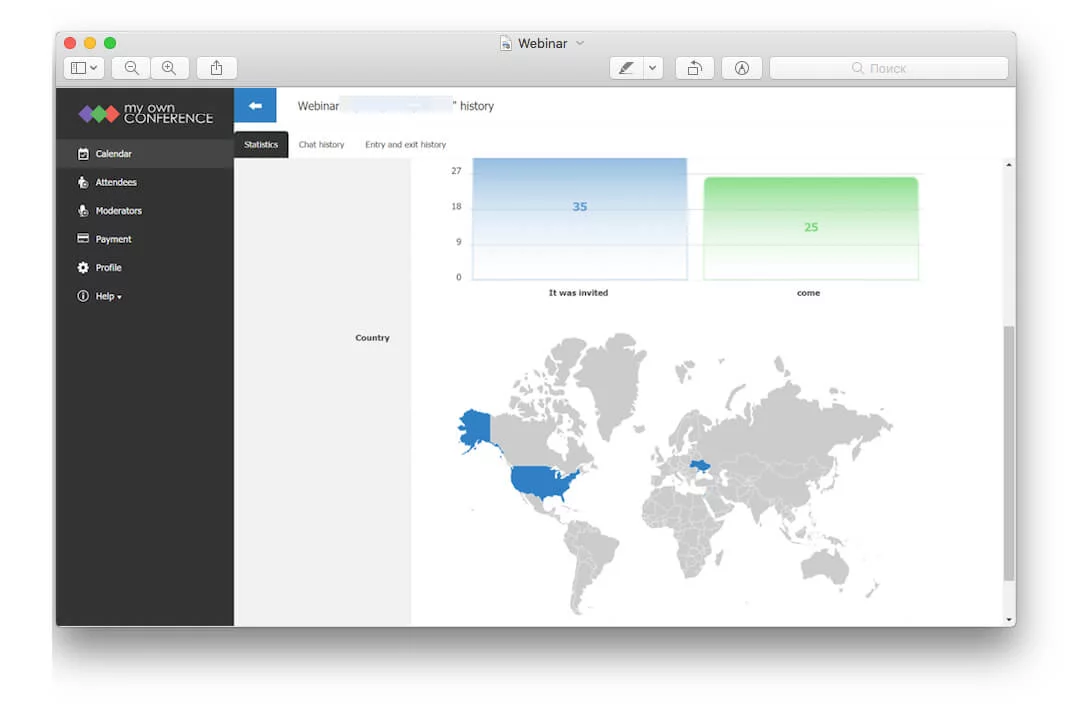Click the Webinar document proxy icon
Screen dimensions: 1072x707
click(505, 43)
